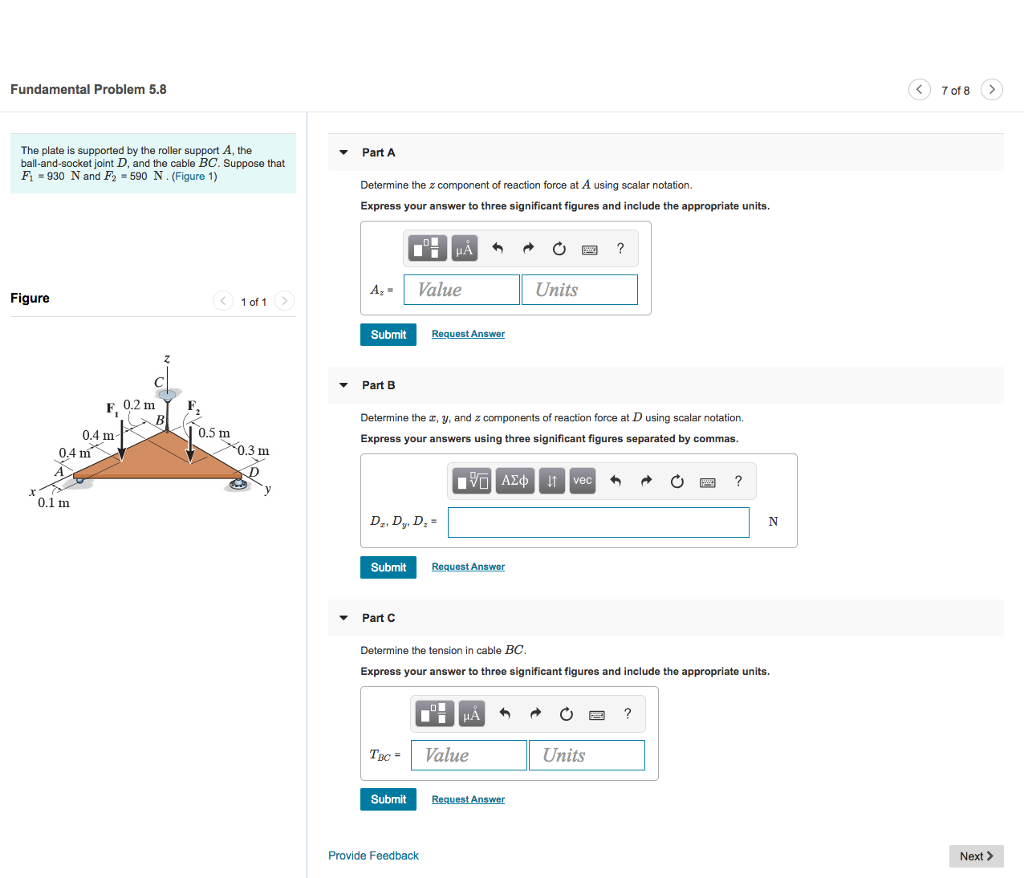1024x878 pixels.
Task: Focus the Az Value input field
Action: click(x=462, y=289)
